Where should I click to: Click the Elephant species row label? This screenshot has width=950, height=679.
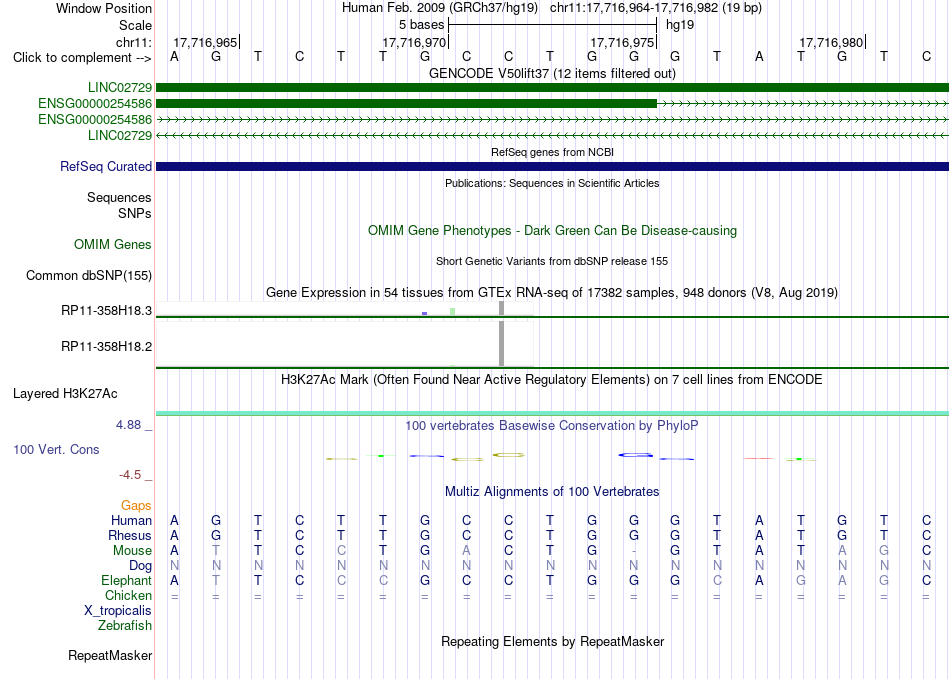click(127, 580)
